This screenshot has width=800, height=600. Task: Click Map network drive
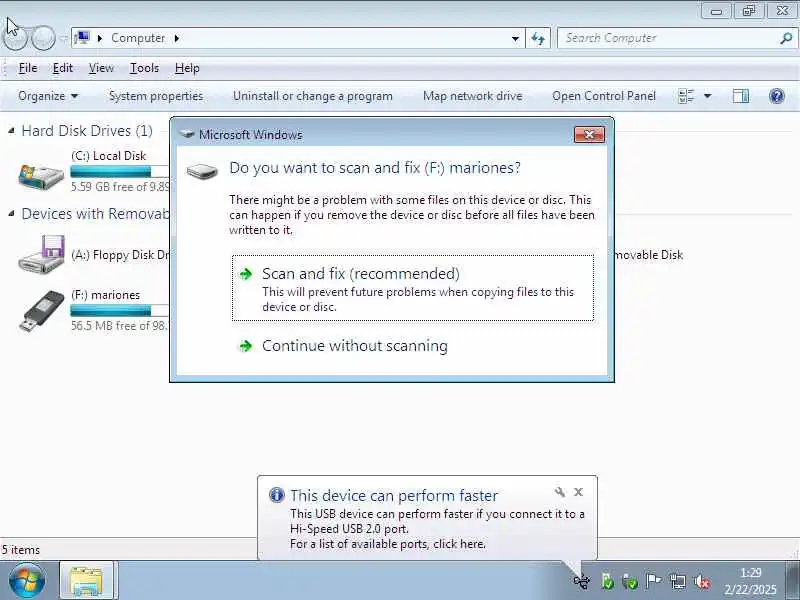[x=472, y=96]
